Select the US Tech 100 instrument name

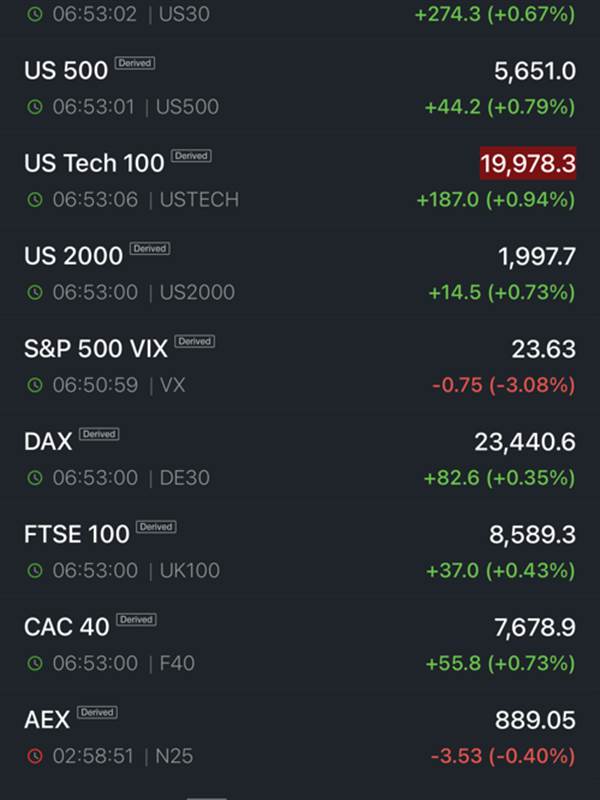(94, 163)
